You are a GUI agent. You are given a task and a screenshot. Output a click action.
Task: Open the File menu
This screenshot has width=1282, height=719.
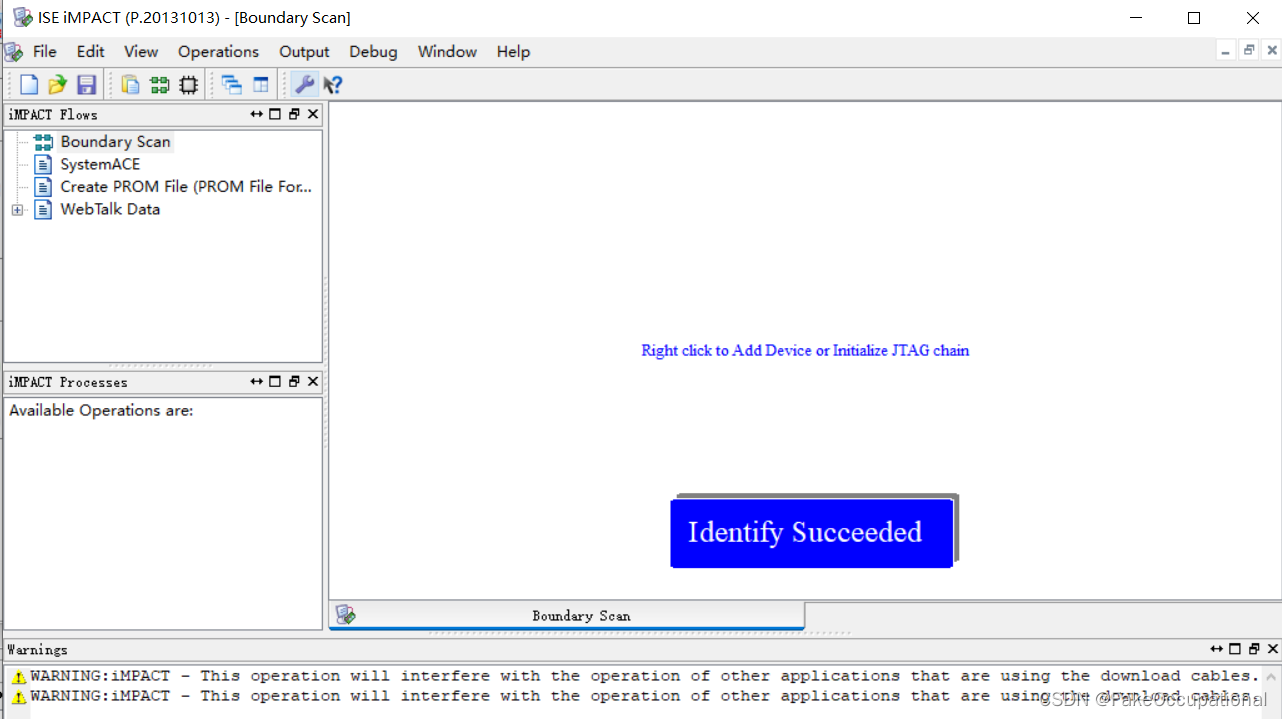[44, 52]
